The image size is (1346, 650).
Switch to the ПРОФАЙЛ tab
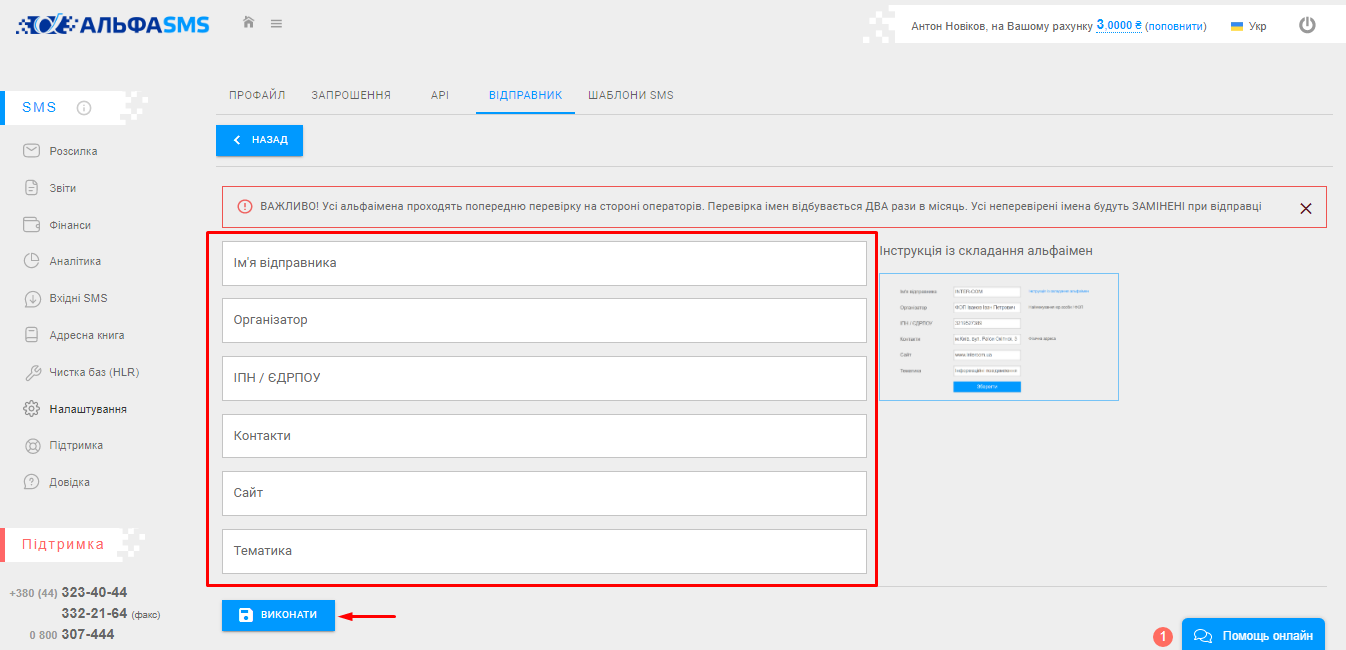pyautogui.click(x=257, y=95)
